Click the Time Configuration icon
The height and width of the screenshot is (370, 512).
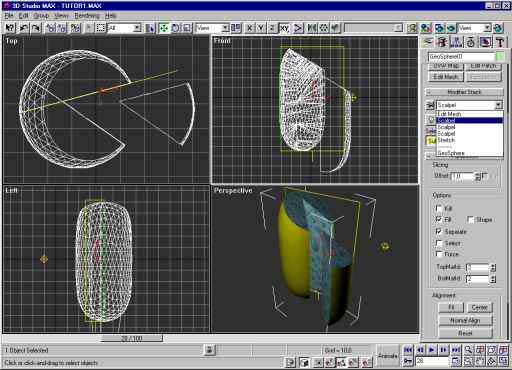455,361
